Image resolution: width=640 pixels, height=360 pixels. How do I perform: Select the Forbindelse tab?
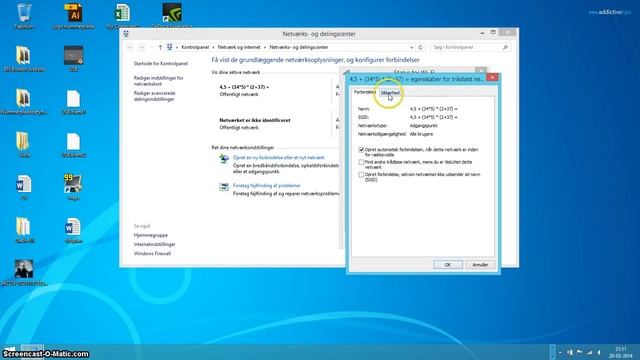click(x=364, y=92)
